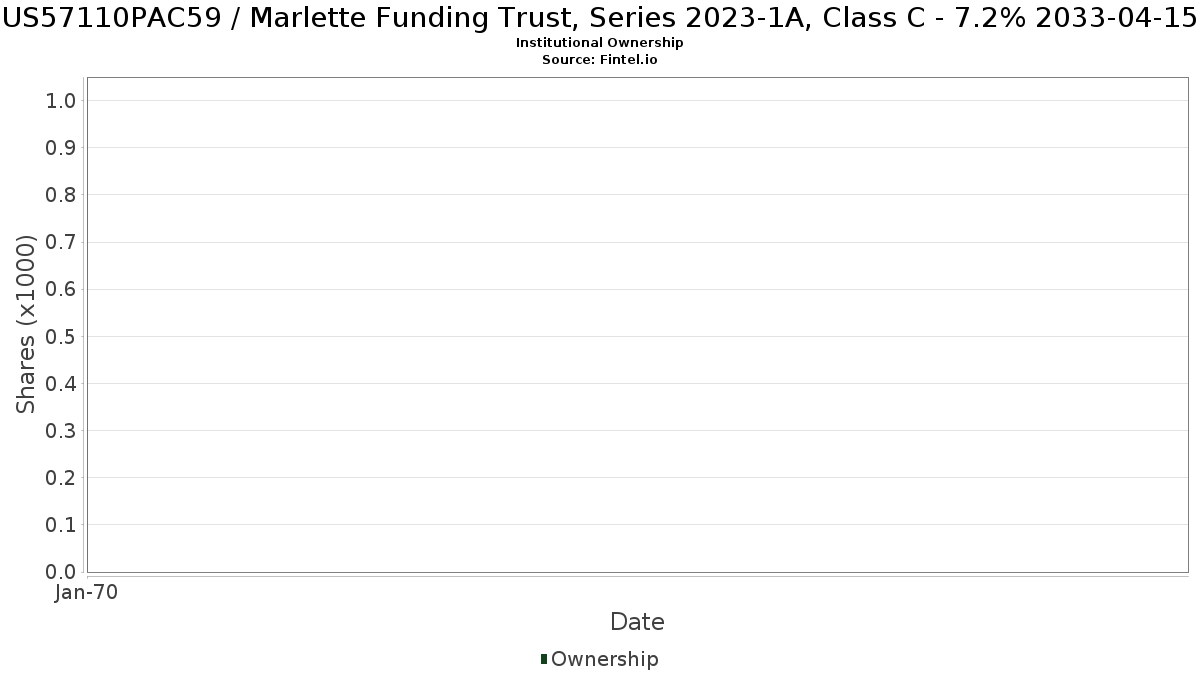The width and height of the screenshot is (1200, 675).
Task: Click the 1.0 y-axis tick label
Action: (61, 100)
